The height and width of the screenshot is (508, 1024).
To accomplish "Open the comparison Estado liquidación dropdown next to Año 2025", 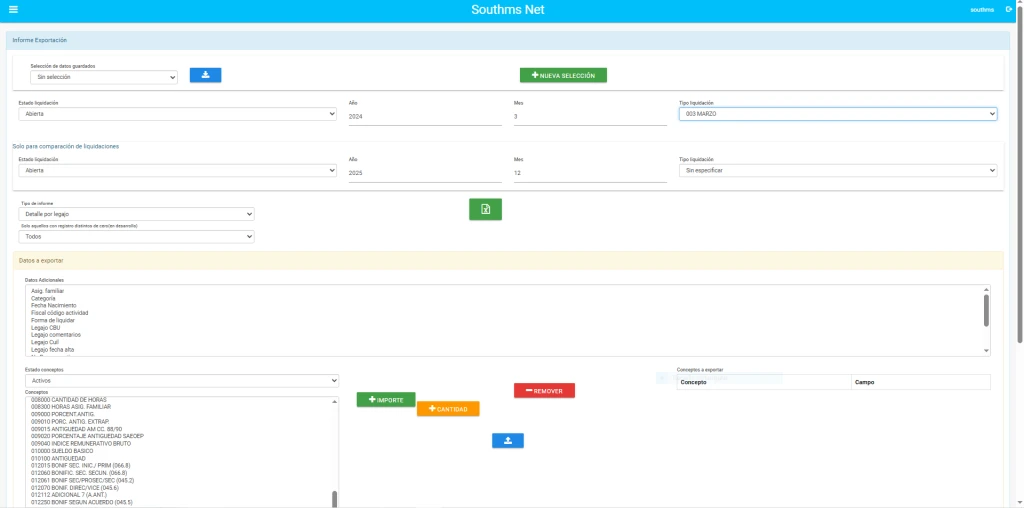I will pyautogui.click(x=178, y=170).
